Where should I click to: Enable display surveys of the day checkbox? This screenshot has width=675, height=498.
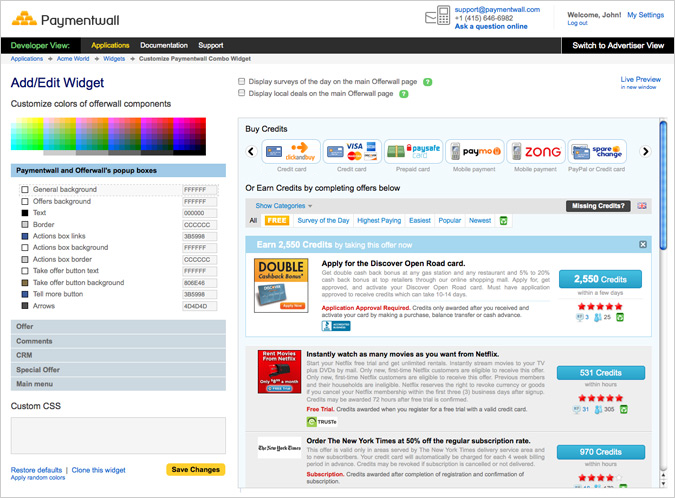point(242,81)
